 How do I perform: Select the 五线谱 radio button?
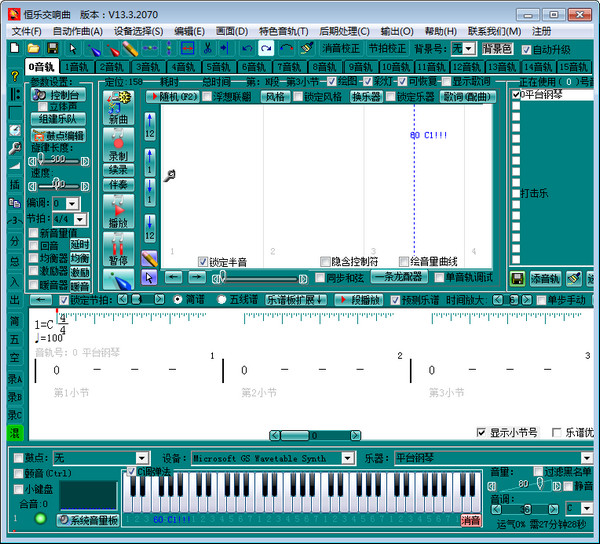pos(222,299)
